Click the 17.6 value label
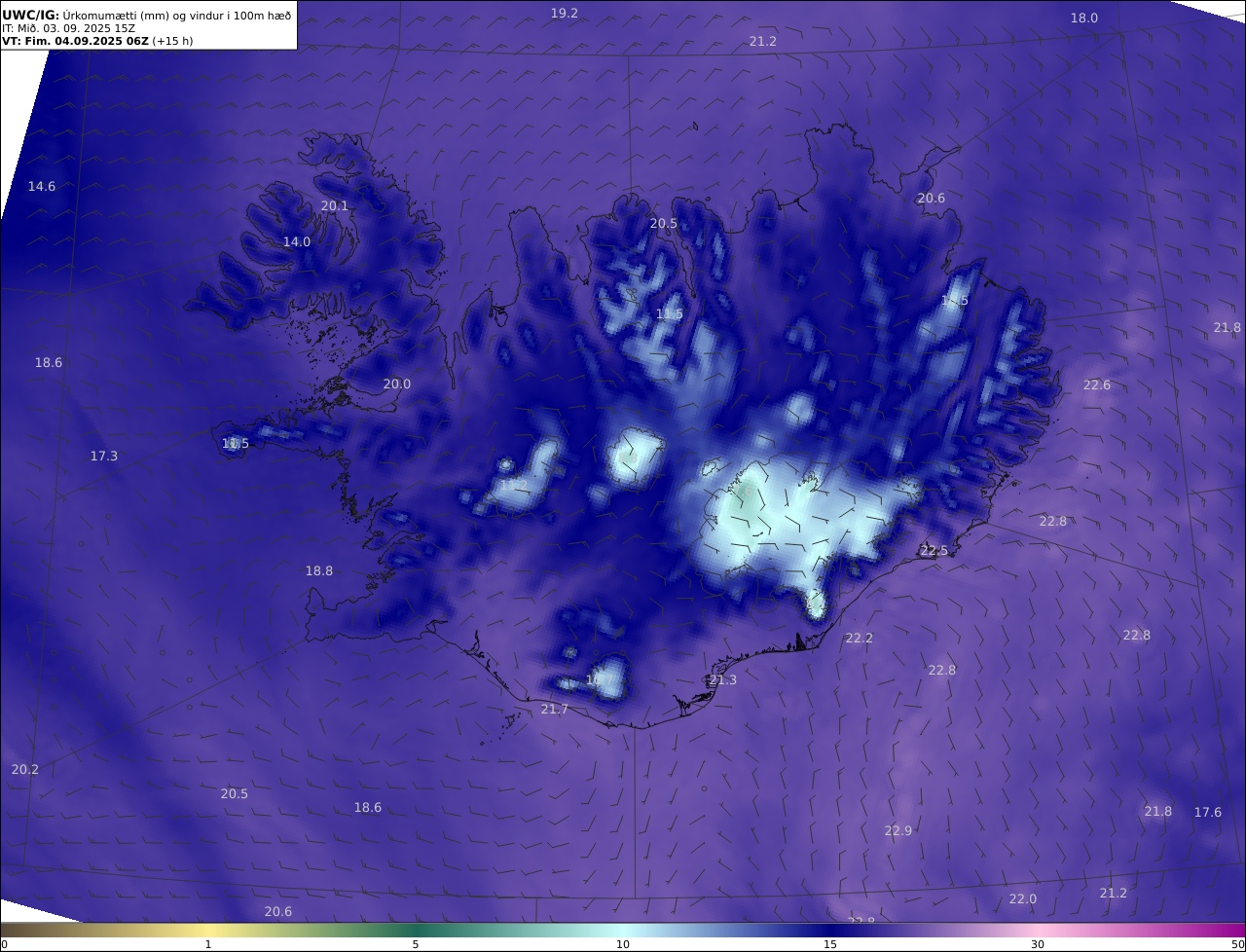Image resolution: width=1246 pixels, height=952 pixels. [x=1208, y=812]
